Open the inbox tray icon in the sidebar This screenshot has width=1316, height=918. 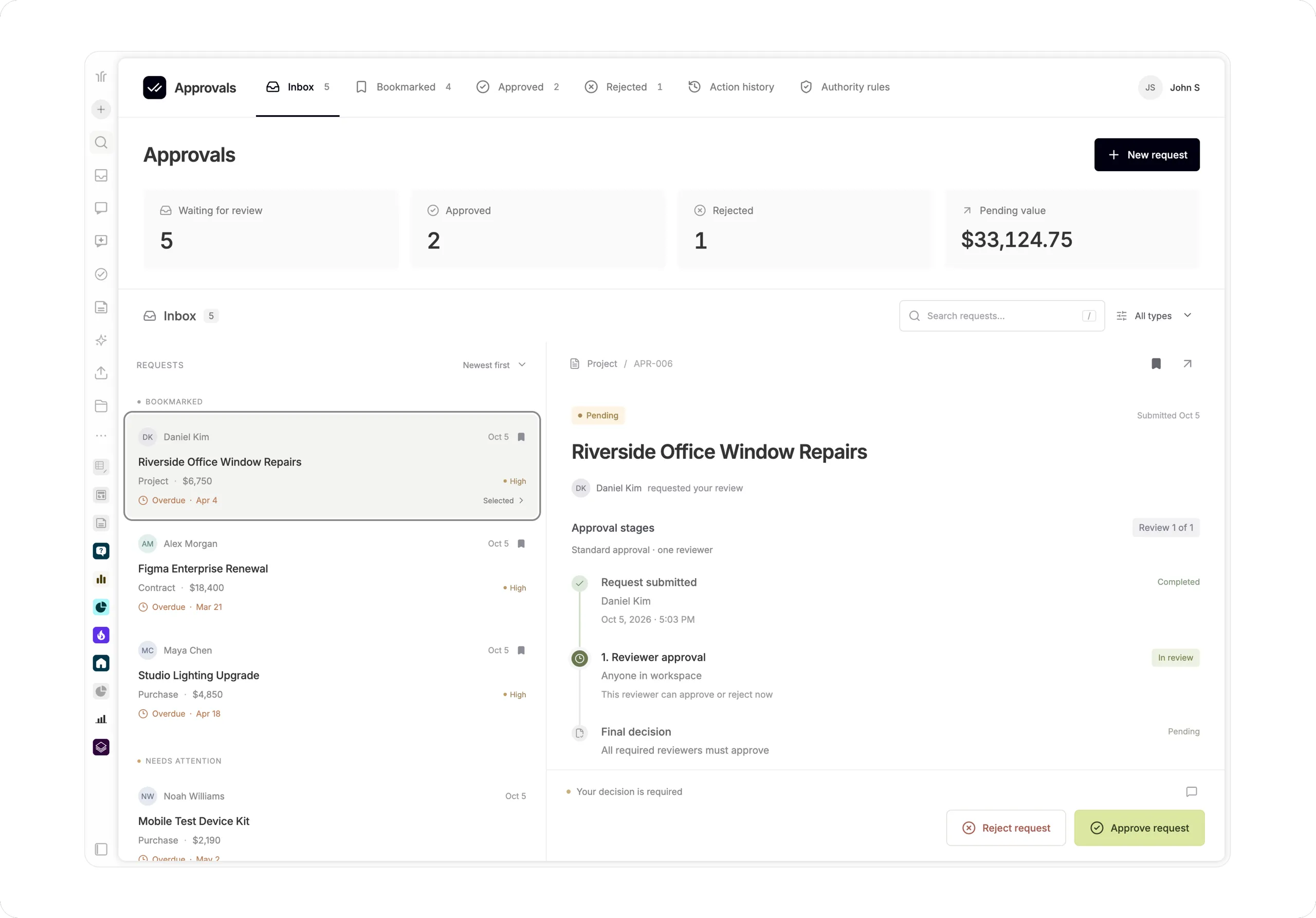point(101,175)
